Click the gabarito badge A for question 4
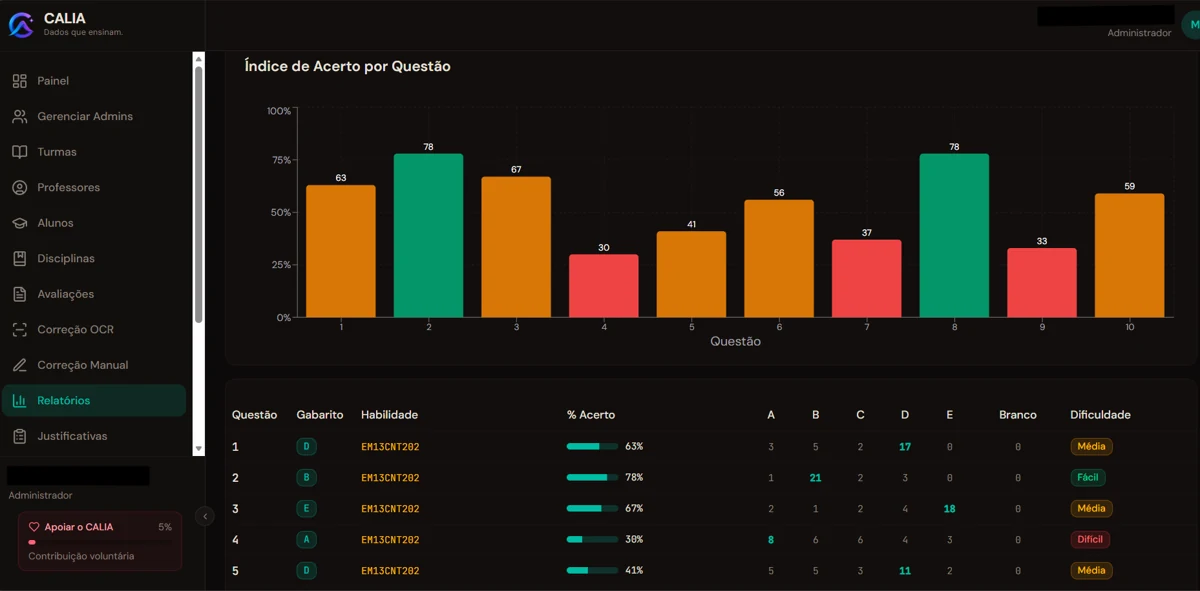The image size is (1200, 591). point(306,540)
